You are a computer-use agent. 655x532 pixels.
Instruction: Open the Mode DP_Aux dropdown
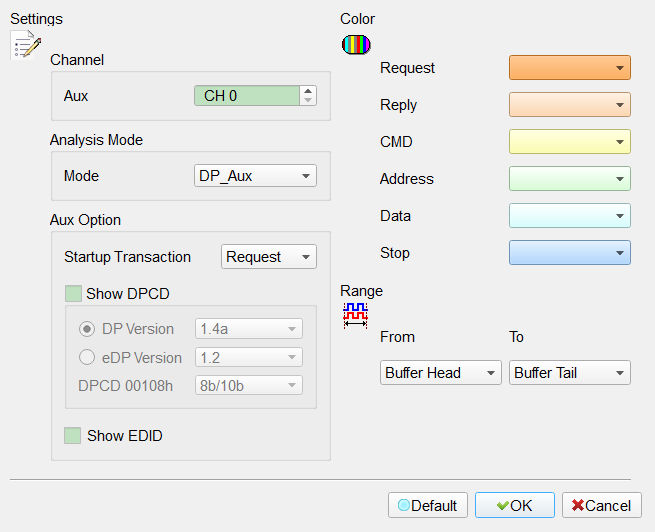(255, 176)
